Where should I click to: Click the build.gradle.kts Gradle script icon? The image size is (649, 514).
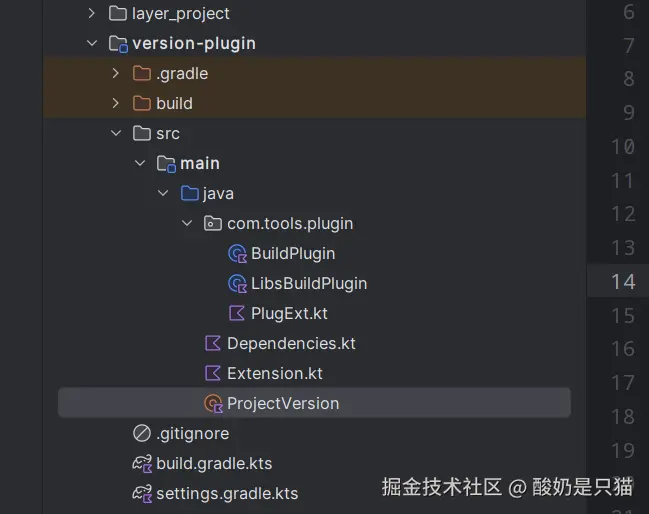(x=141, y=463)
